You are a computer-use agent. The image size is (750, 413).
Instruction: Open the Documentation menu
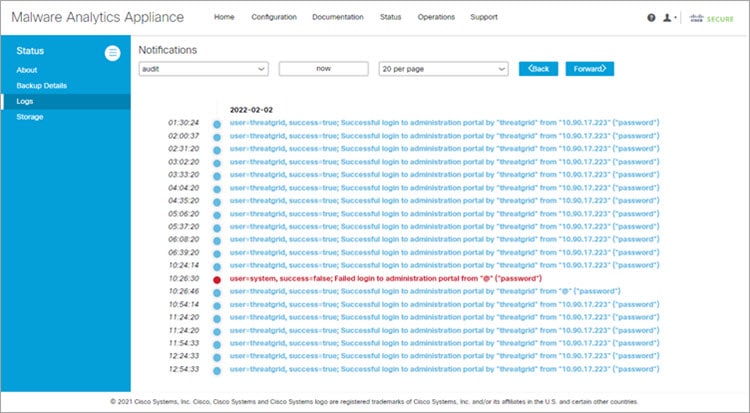tap(338, 17)
